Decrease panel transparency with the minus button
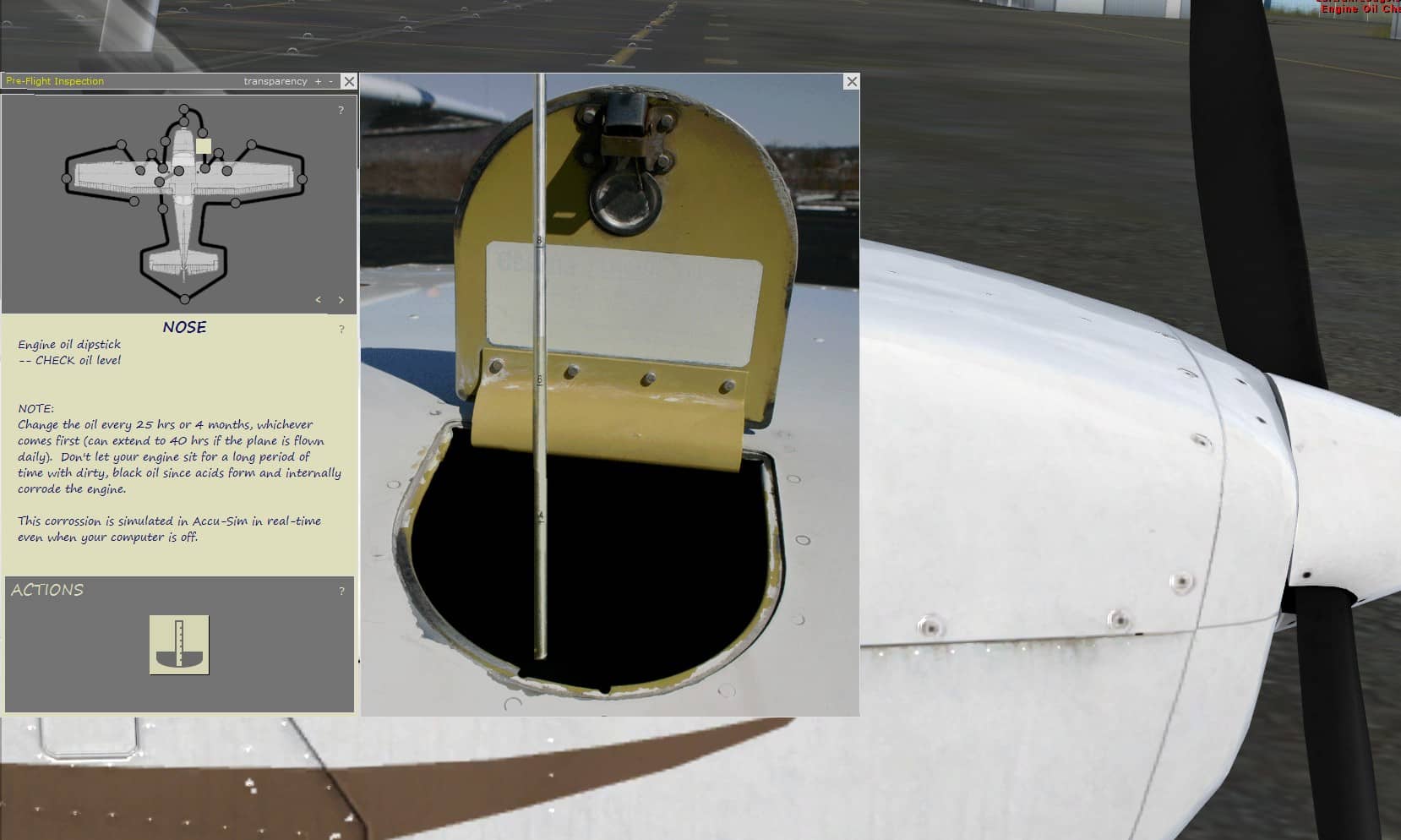Screen dimensions: 1401x840 pyautogui.click(x=330, y=82)
